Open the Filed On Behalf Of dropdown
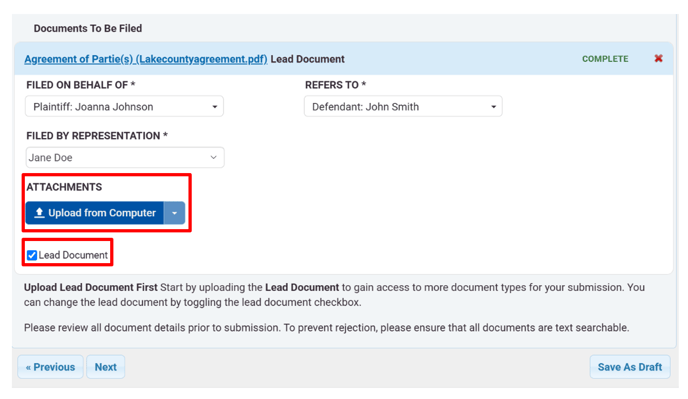The width and height of the screenshot is (688, 399). (125, 107)
